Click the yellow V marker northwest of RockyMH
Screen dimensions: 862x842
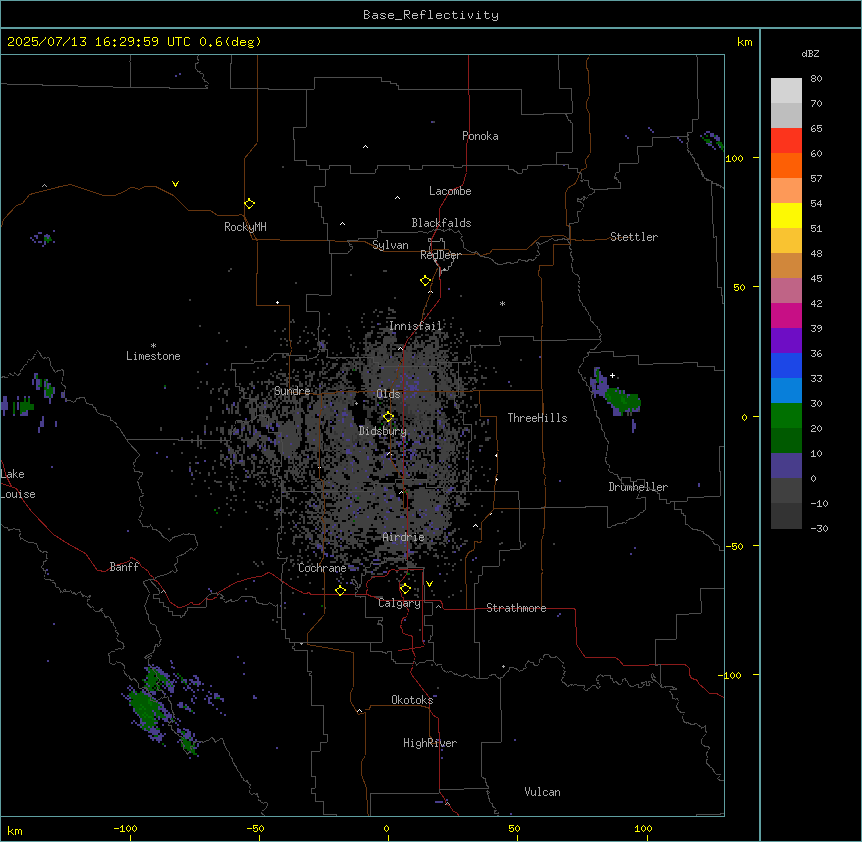pyautogui.click(x=175, y=184)
